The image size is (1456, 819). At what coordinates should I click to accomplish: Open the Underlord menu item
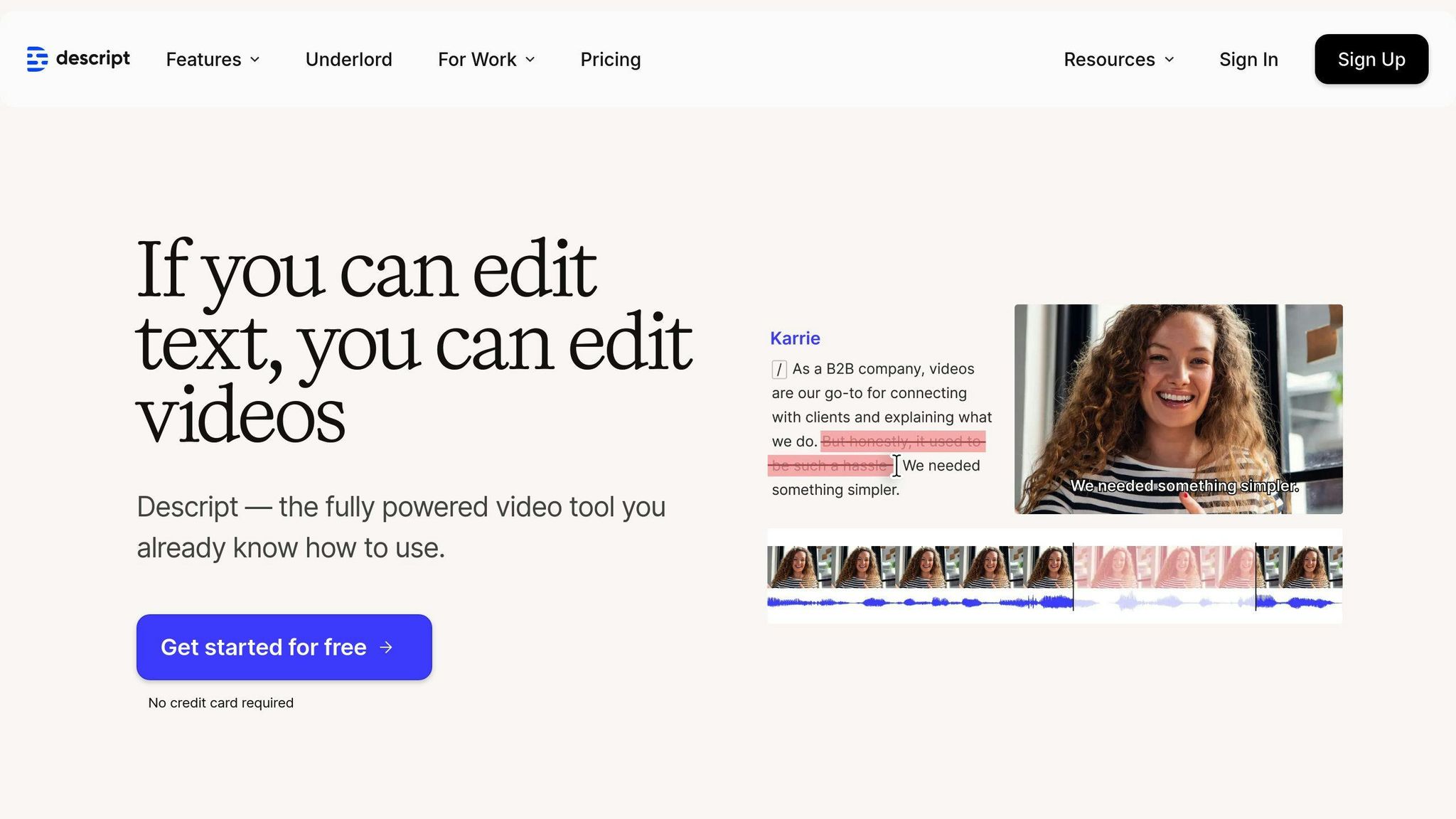pos(348,60)
